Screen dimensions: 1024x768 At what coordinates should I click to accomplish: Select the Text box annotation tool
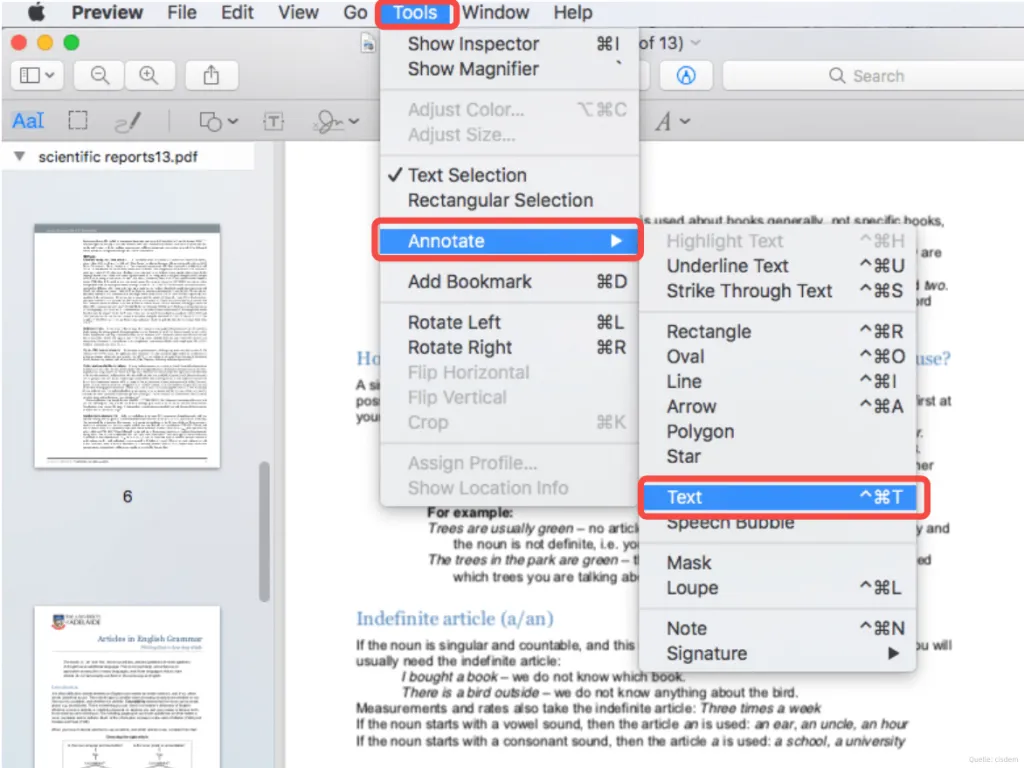(273, 120)
